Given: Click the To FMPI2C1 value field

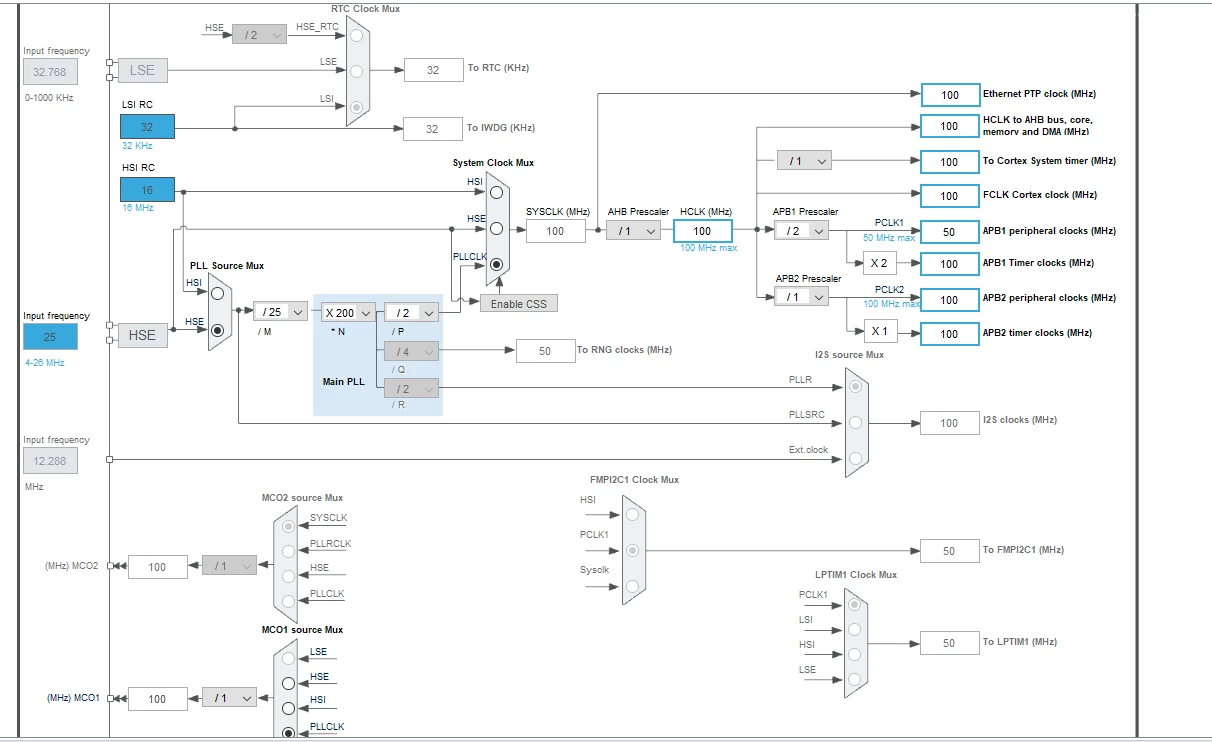Looking at the screenshot, I should tap(950, 551).
